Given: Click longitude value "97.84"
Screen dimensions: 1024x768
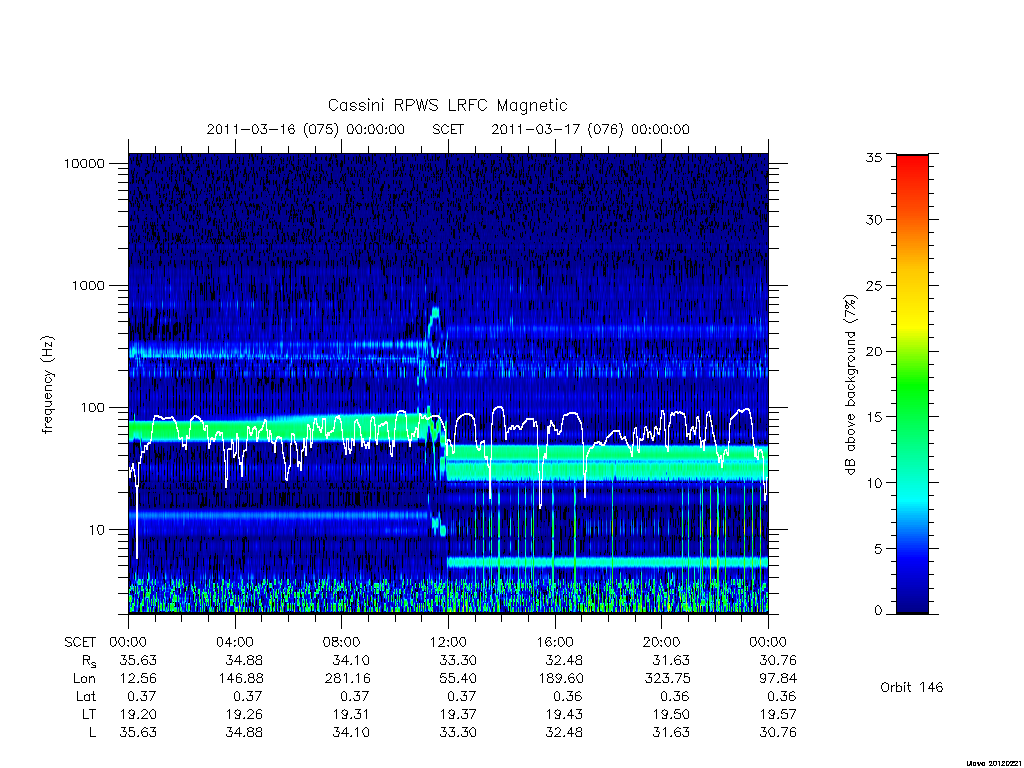Looking at the screenshot, I should [778, 679].
